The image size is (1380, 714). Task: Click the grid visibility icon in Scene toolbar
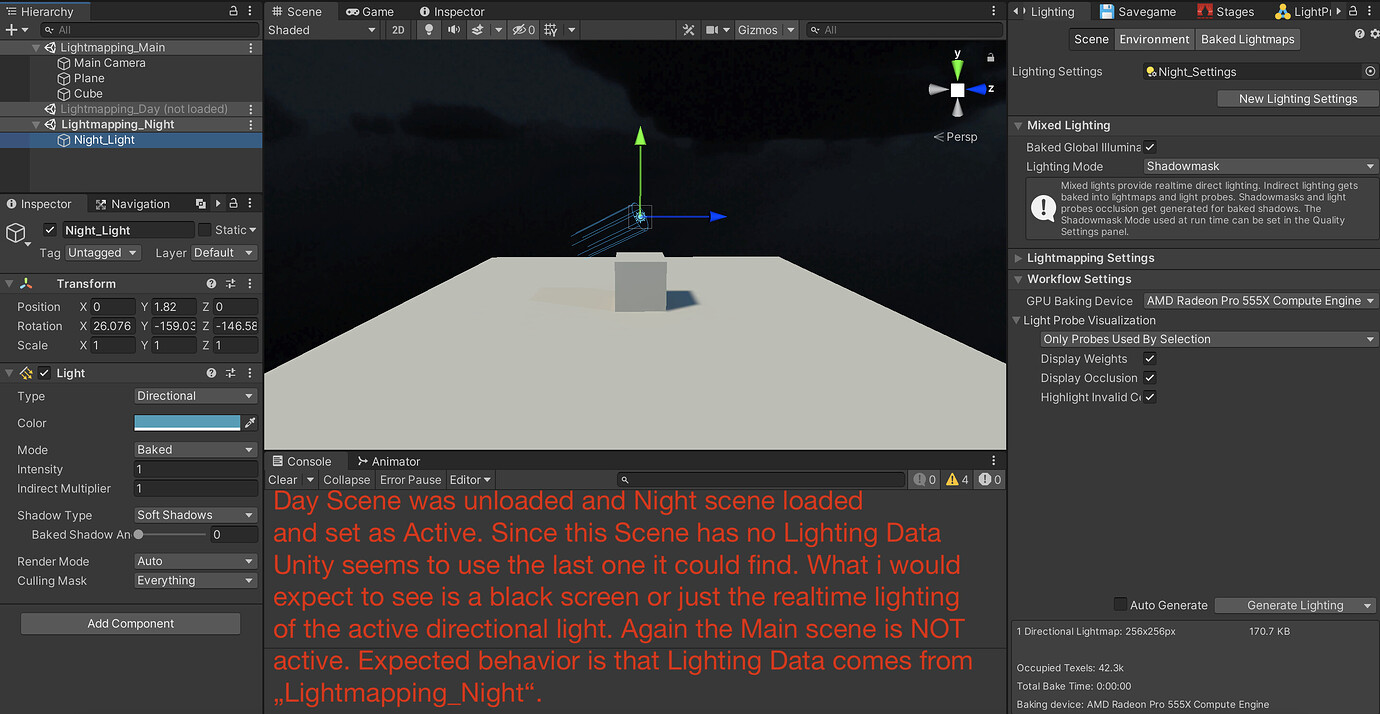(x=551, y=29)
